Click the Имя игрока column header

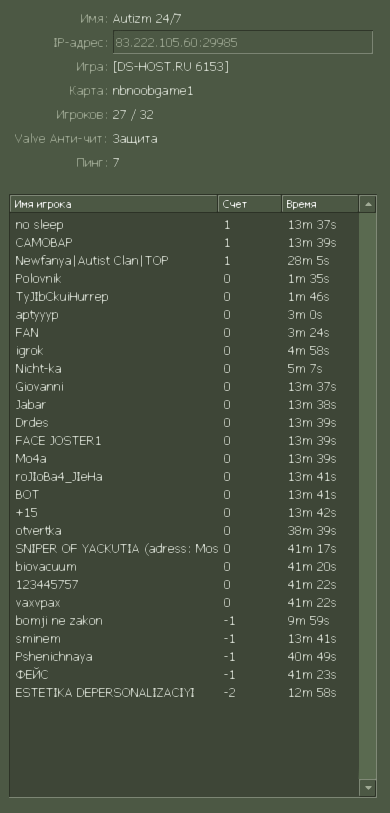tap(114, 204)
